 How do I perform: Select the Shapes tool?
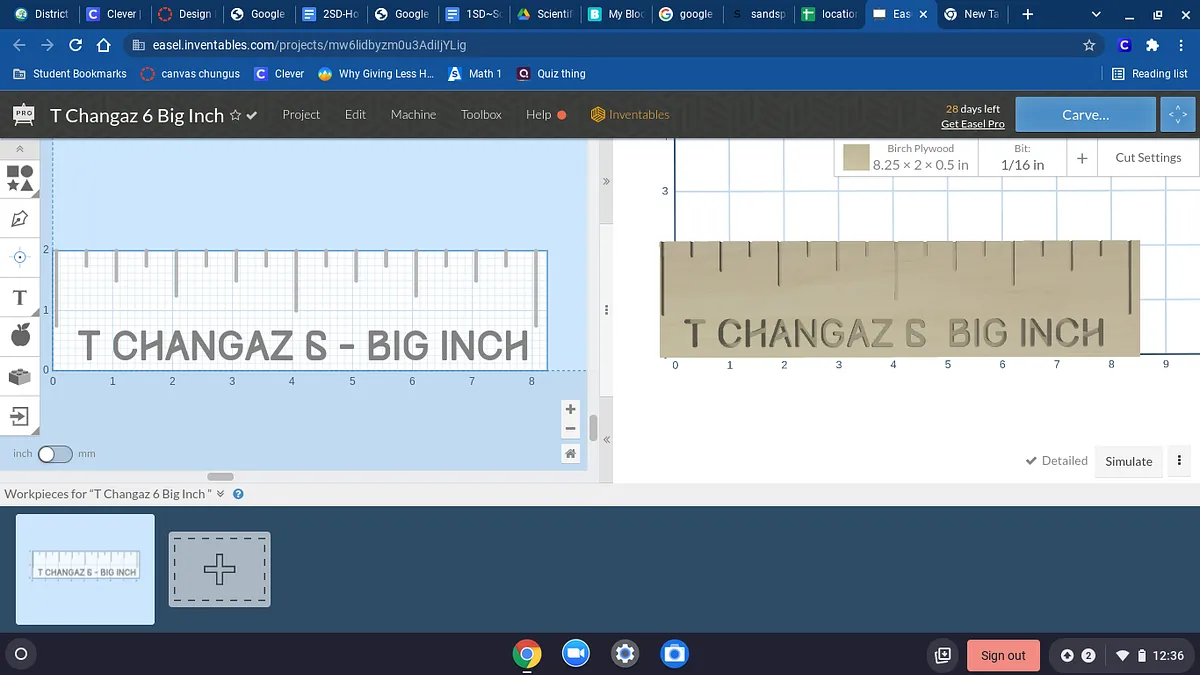click(x=20, y=178)
